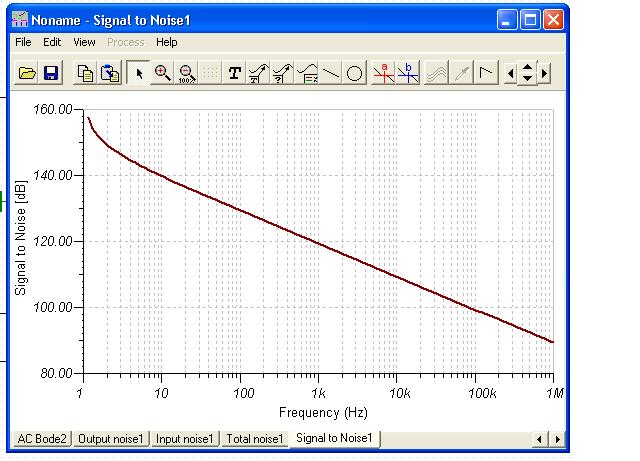The image size is (640, 461).
Task: Click the 100k x-axis tick label
Action: coord(482,393)
